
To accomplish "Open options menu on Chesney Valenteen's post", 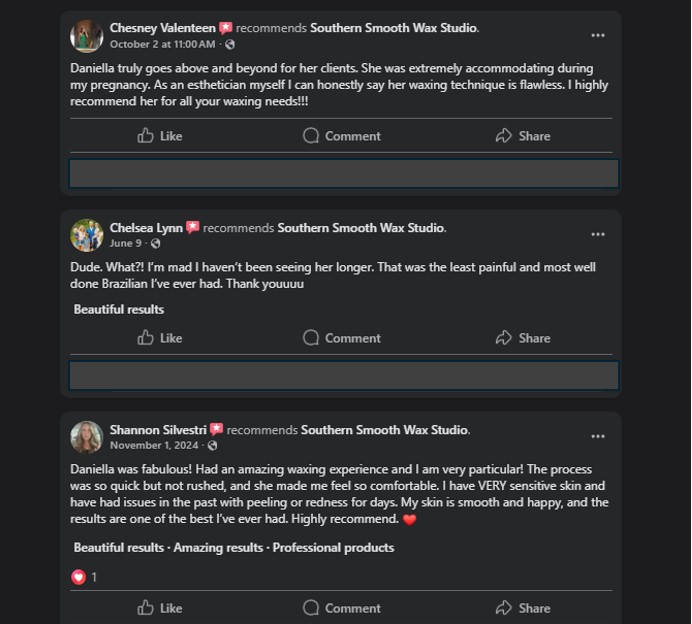I will point(598,35).
